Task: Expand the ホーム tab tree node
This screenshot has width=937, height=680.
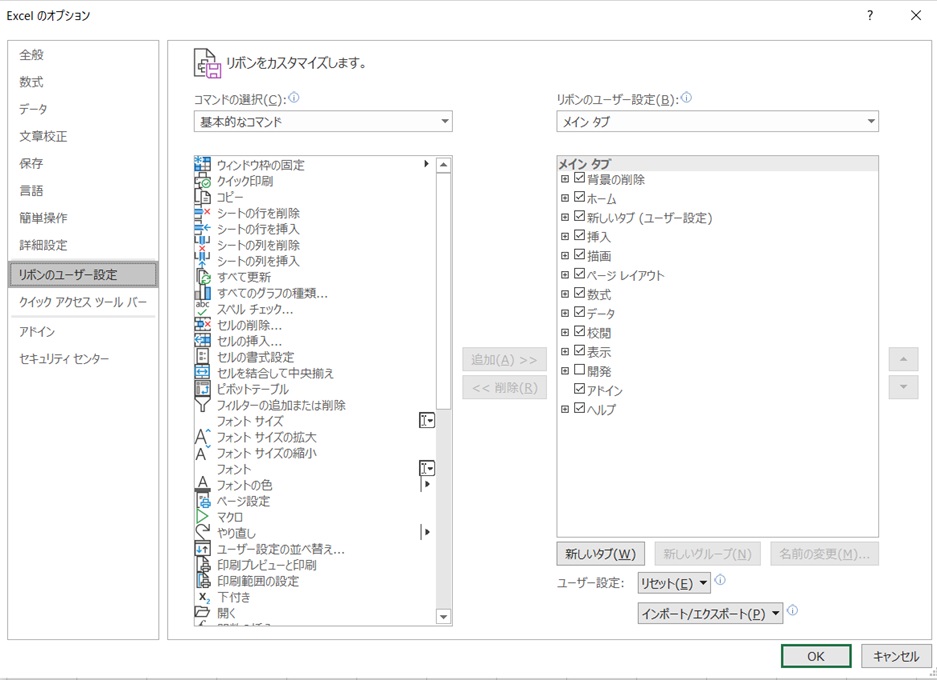Action: pos(565,199)
